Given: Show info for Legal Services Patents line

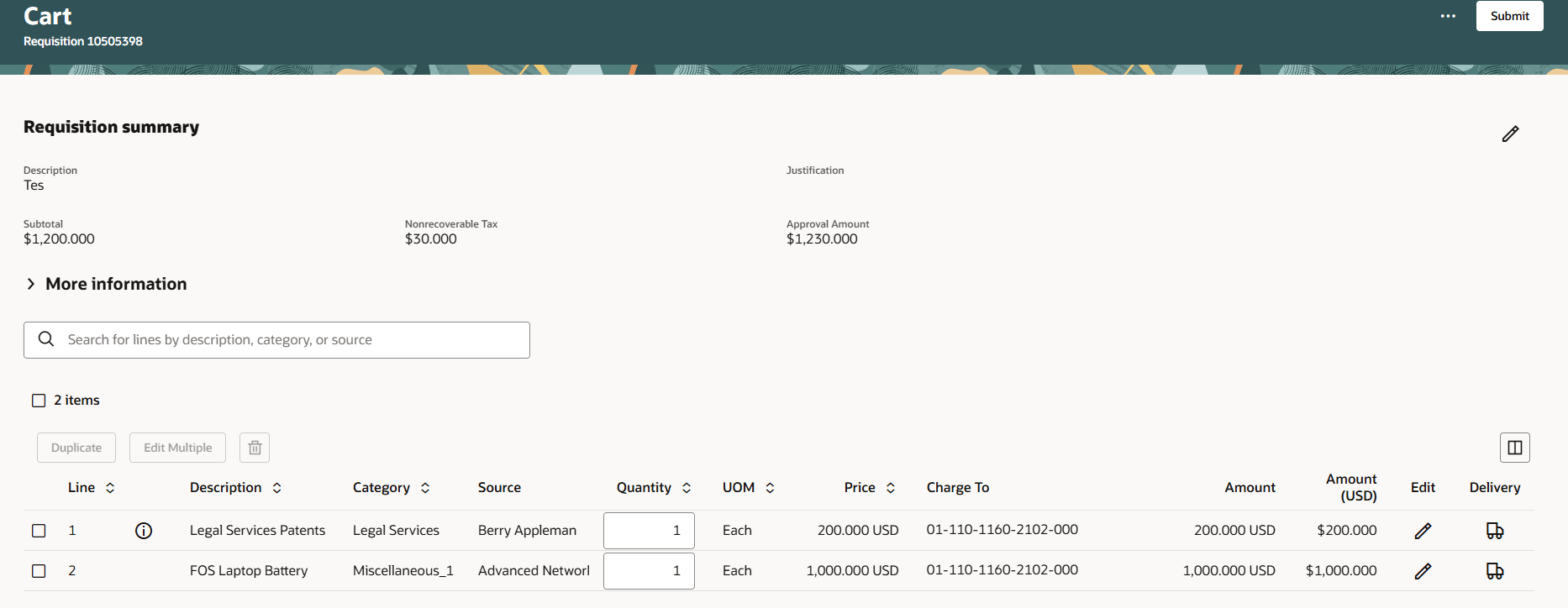Looking at the screenshot, I should click(x=144, y=531).
